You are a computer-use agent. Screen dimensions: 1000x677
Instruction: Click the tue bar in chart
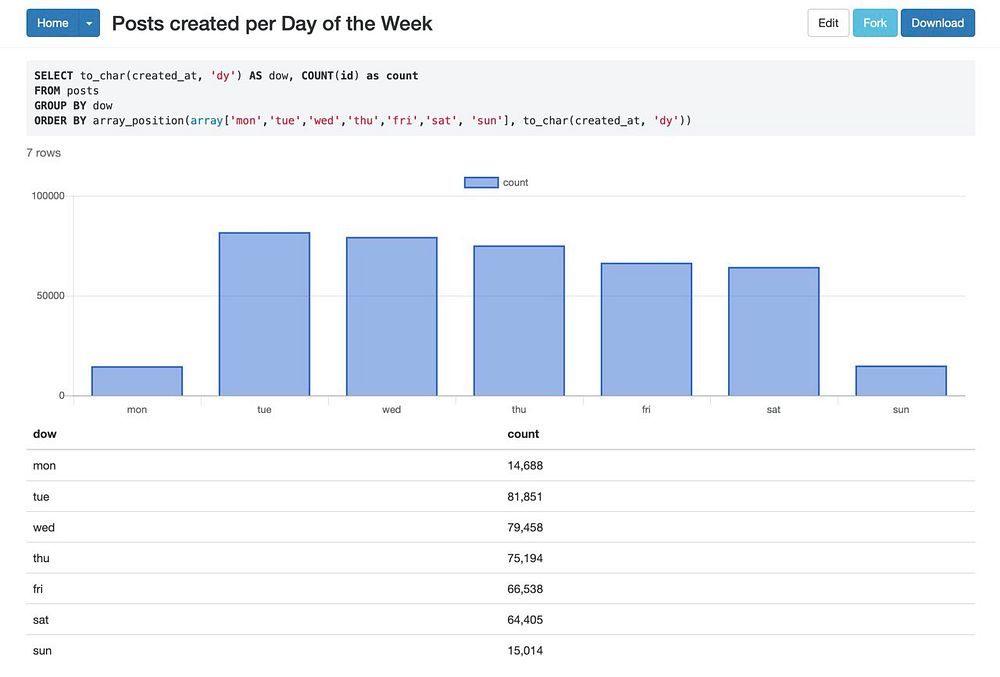coord(264,314)
